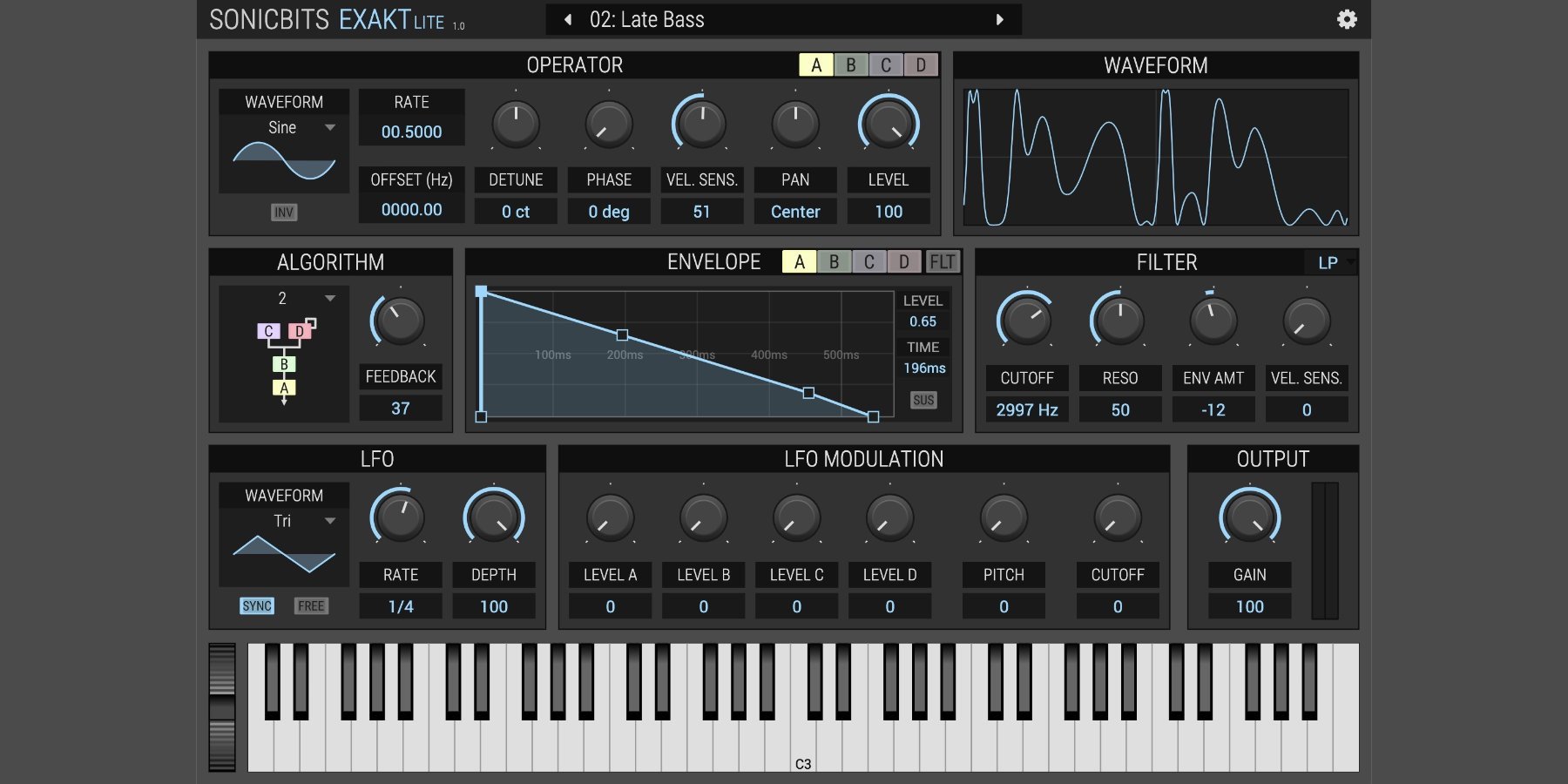Click the 02: Late Bass preset name
This screenshot has width=1568, height=784.
click(x=647, y=19)
